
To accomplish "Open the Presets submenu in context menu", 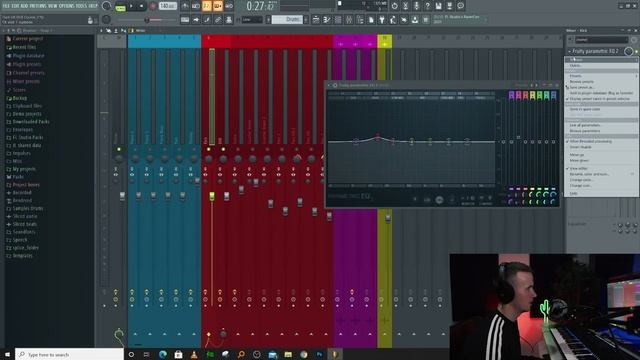I will (x=601, y=76).
